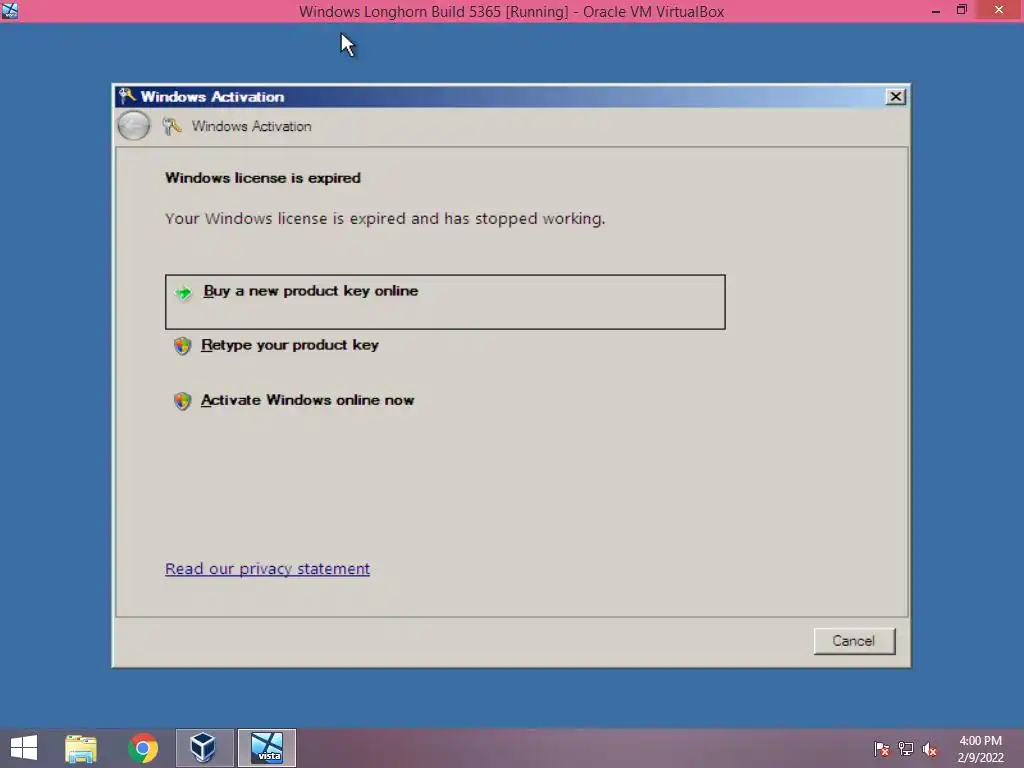Choose Buy a new product key online

(445, 302)
